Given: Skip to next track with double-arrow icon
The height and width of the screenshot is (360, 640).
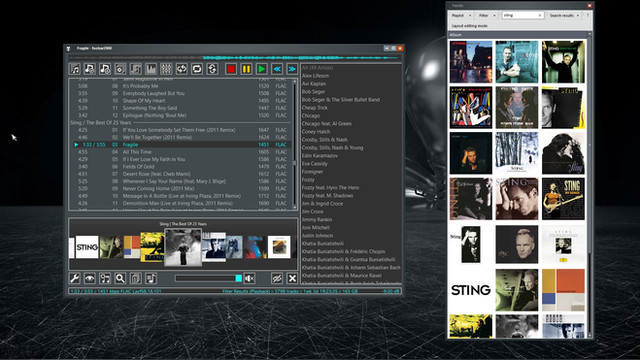Looking at the screenshot, I should [292, 69].
